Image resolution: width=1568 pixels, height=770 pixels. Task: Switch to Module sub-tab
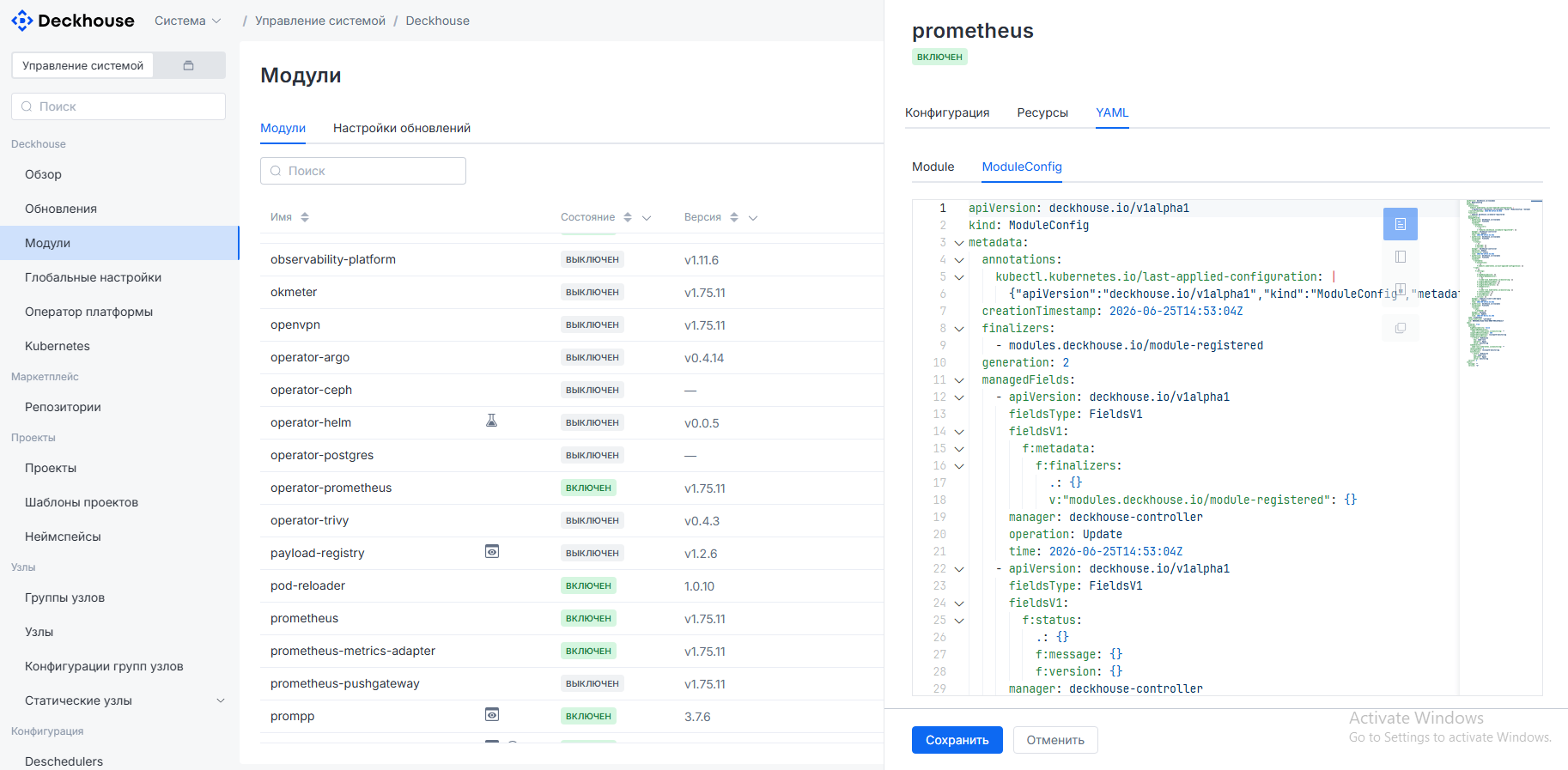(x=933, y=167)
